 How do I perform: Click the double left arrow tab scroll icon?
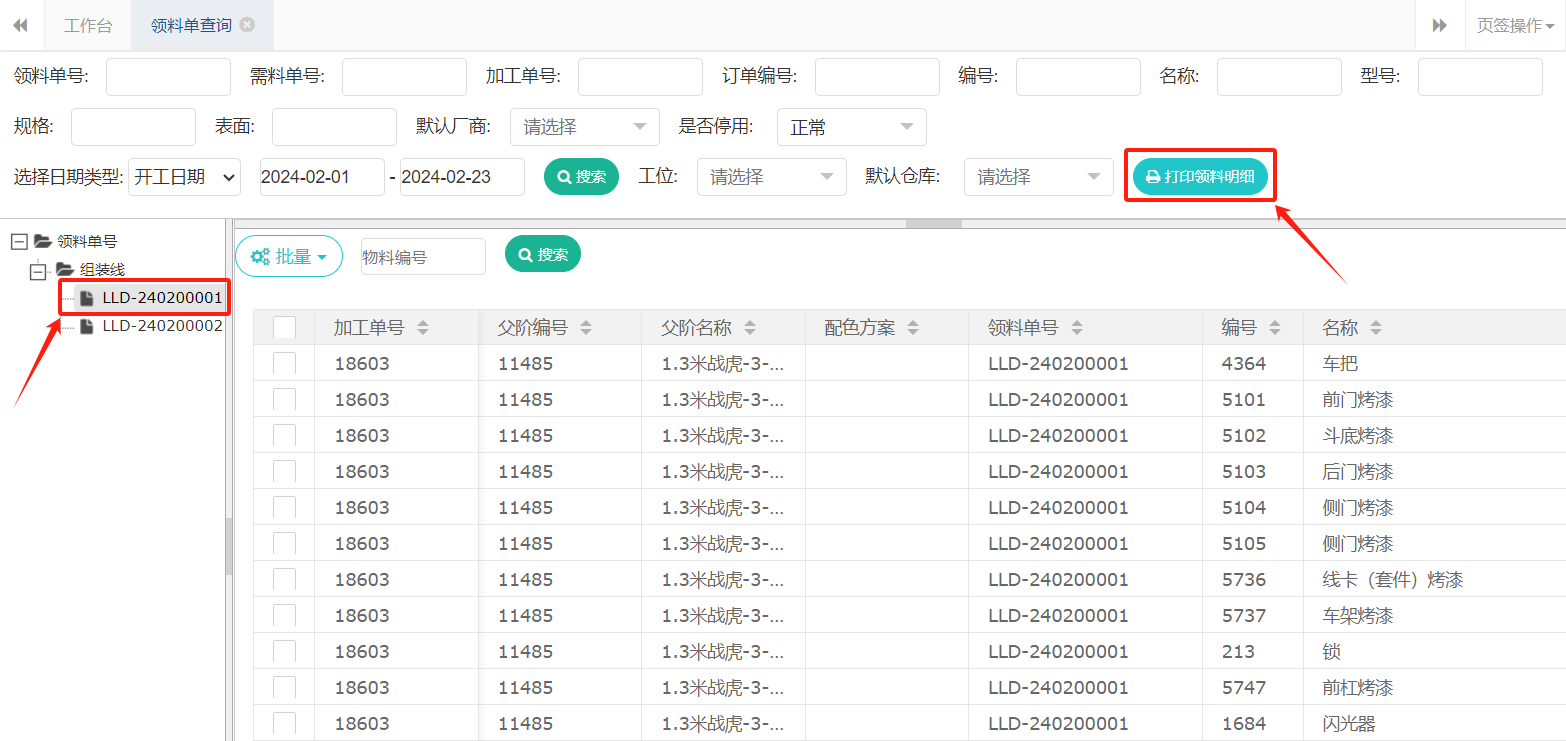pos(20,26)
